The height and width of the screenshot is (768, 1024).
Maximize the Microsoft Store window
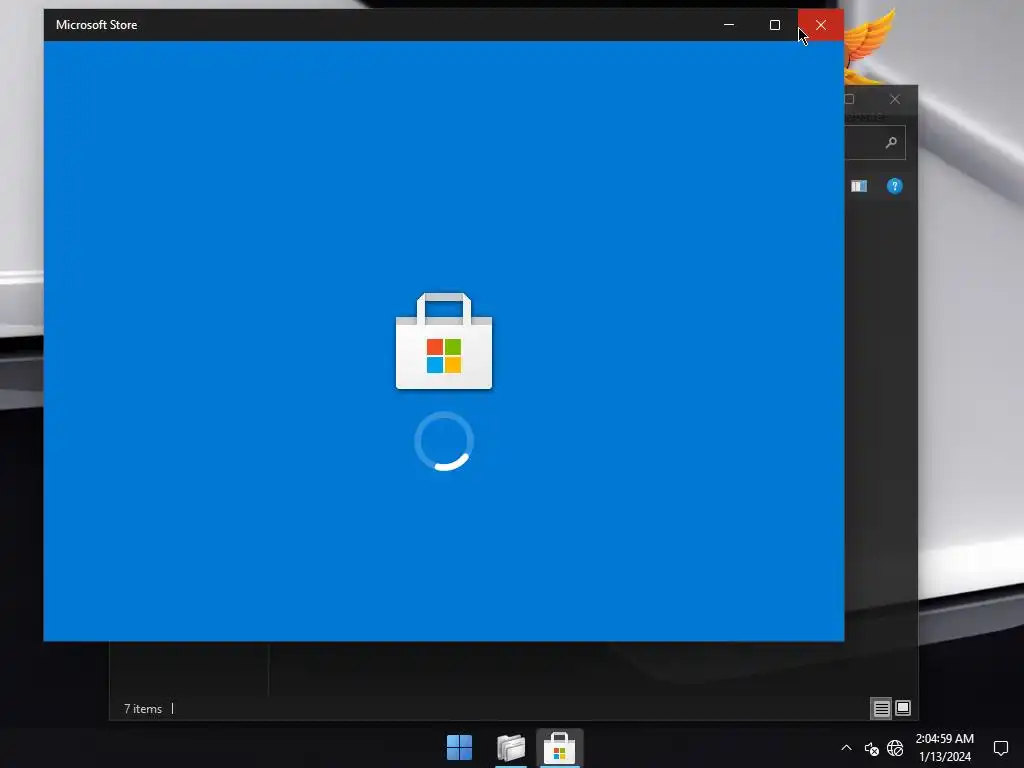click(x=775, y=25)
